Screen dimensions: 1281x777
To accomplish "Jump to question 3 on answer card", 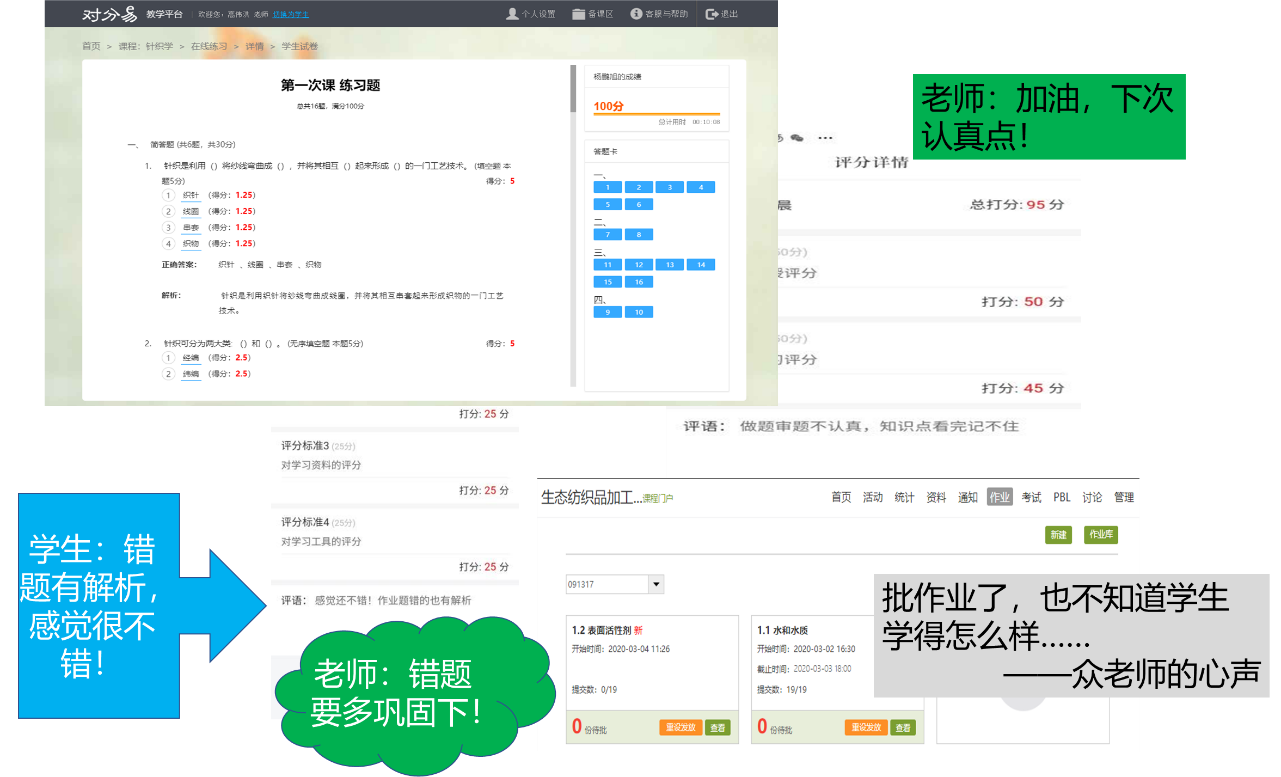I will [670, 187].
